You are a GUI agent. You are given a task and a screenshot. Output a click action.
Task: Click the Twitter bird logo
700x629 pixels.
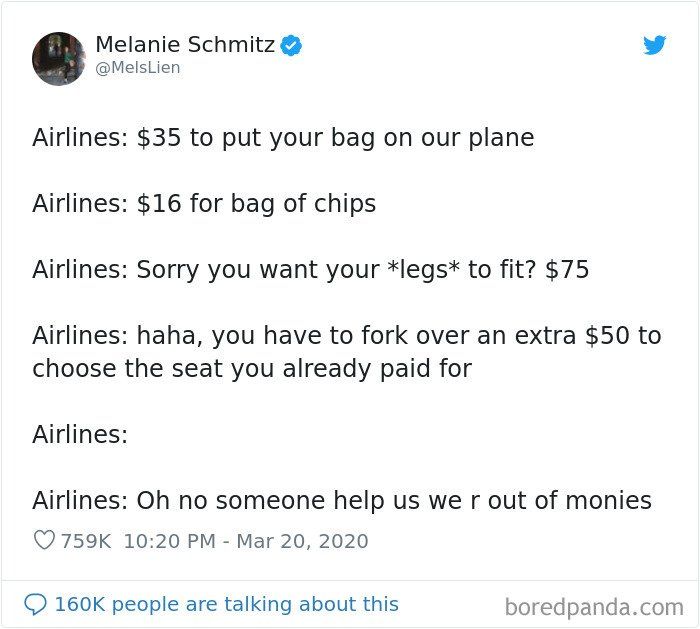tap(654, 45)
